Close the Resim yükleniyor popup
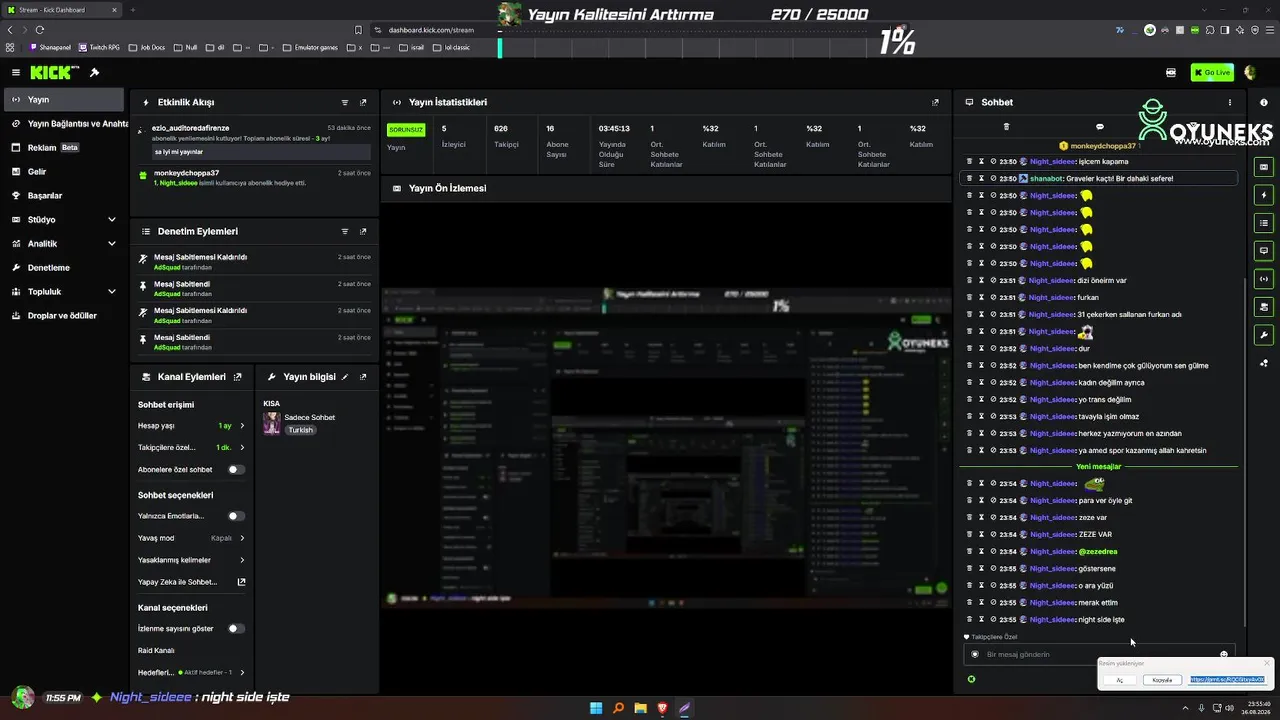 click(1266, 663)
